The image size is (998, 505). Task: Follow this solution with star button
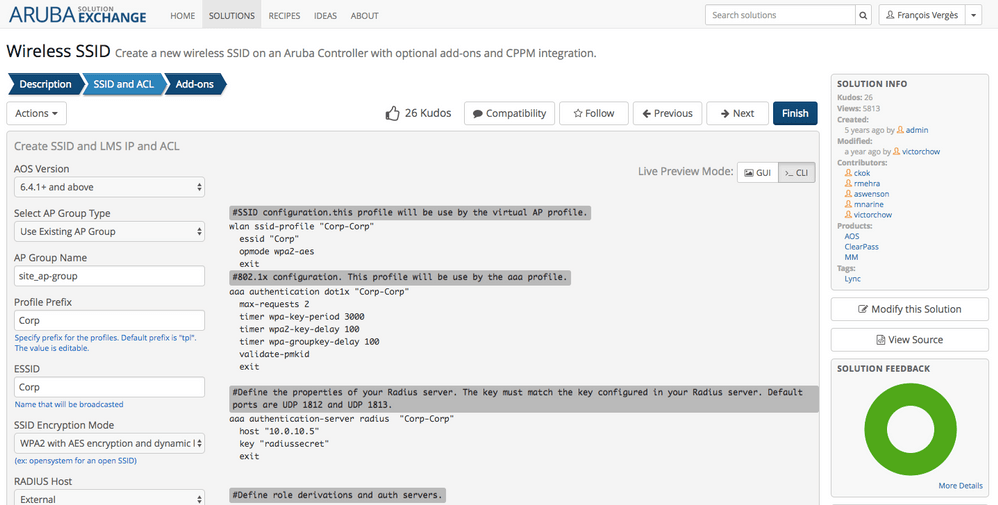click(593, 114)
